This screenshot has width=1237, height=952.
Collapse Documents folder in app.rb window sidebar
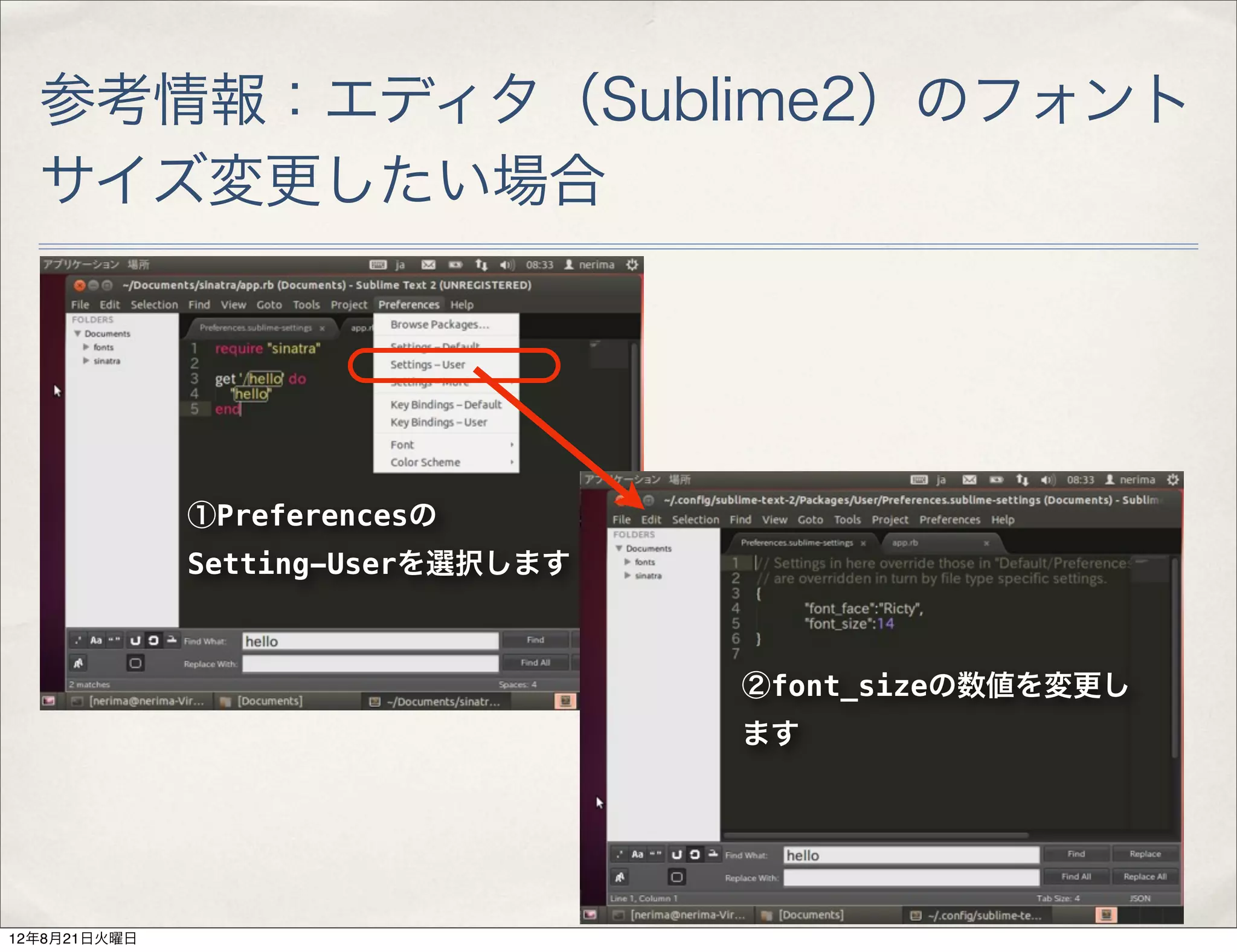(x=77, y=333)
